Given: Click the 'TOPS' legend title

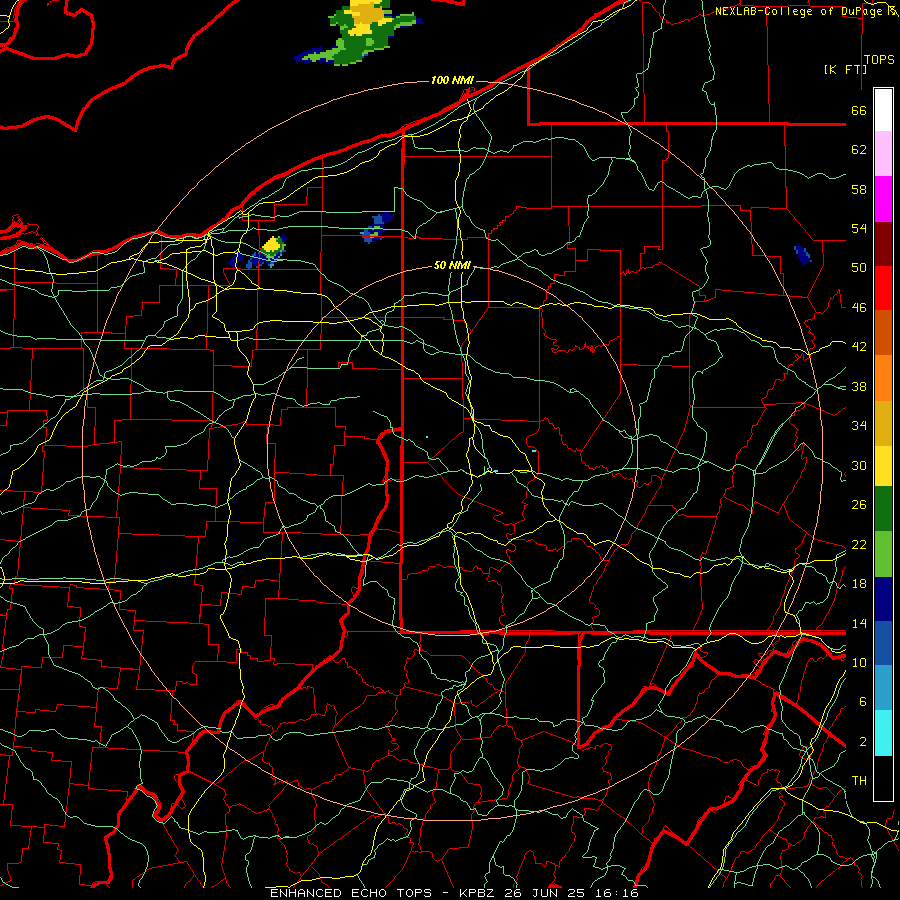Looking at the screenshot, I should [x=879, y=59].
